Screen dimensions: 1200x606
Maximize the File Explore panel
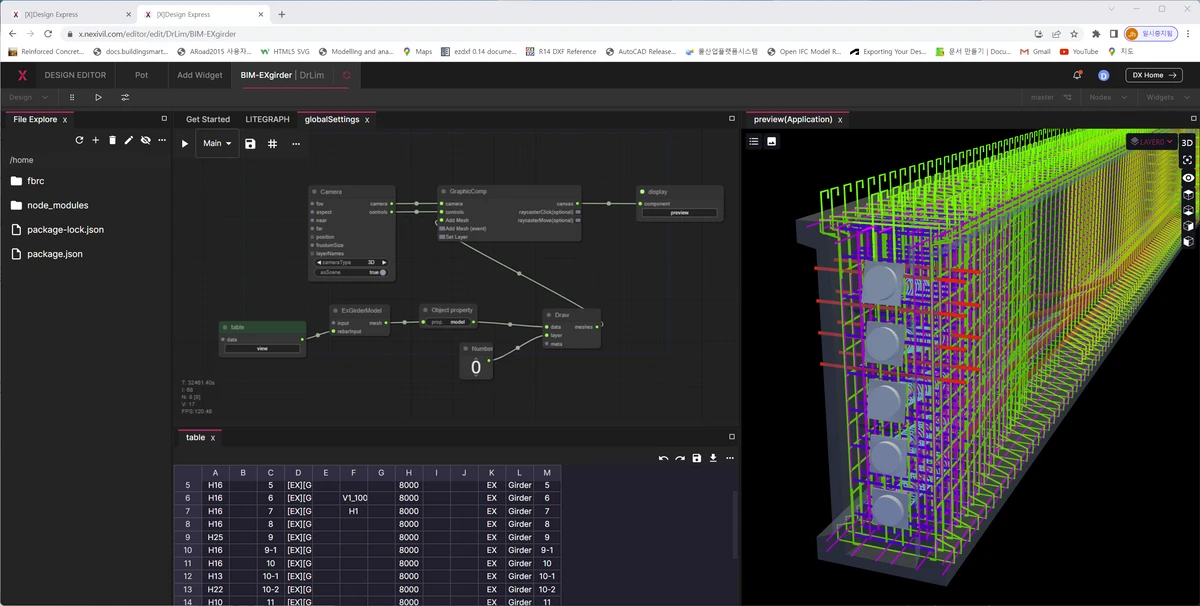164,118
